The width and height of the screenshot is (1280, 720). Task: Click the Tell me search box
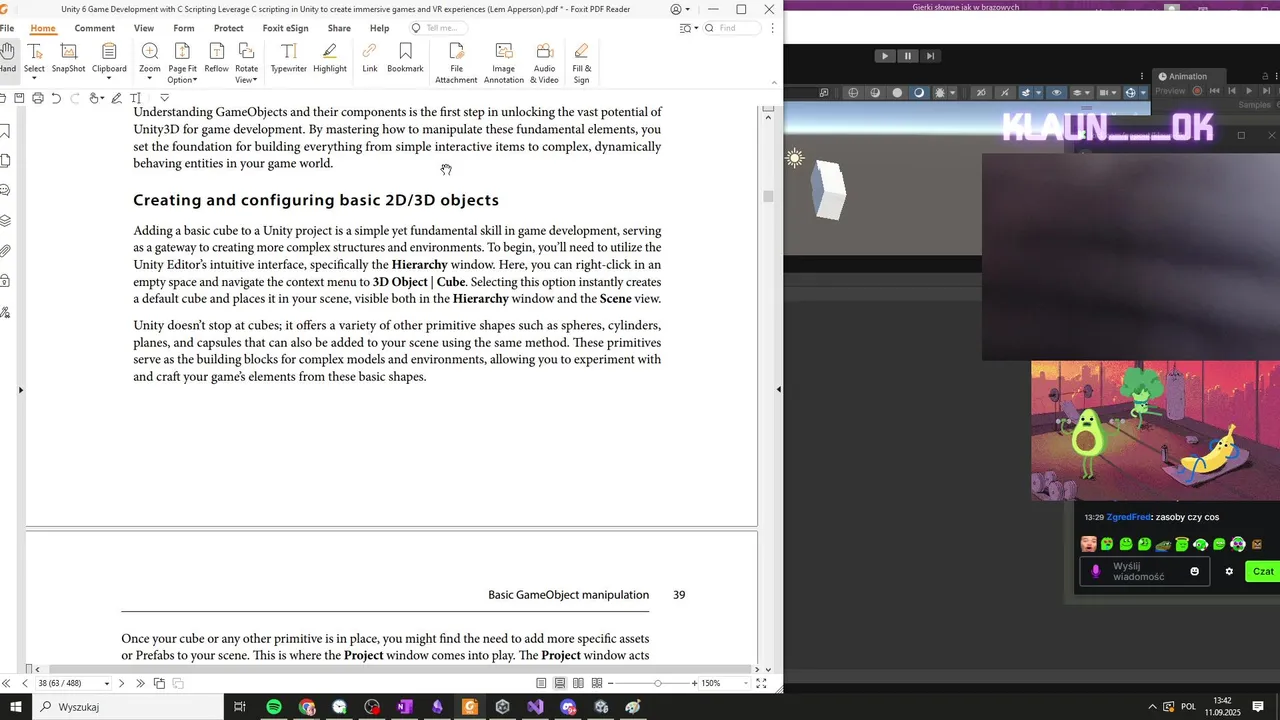(441, 28)
